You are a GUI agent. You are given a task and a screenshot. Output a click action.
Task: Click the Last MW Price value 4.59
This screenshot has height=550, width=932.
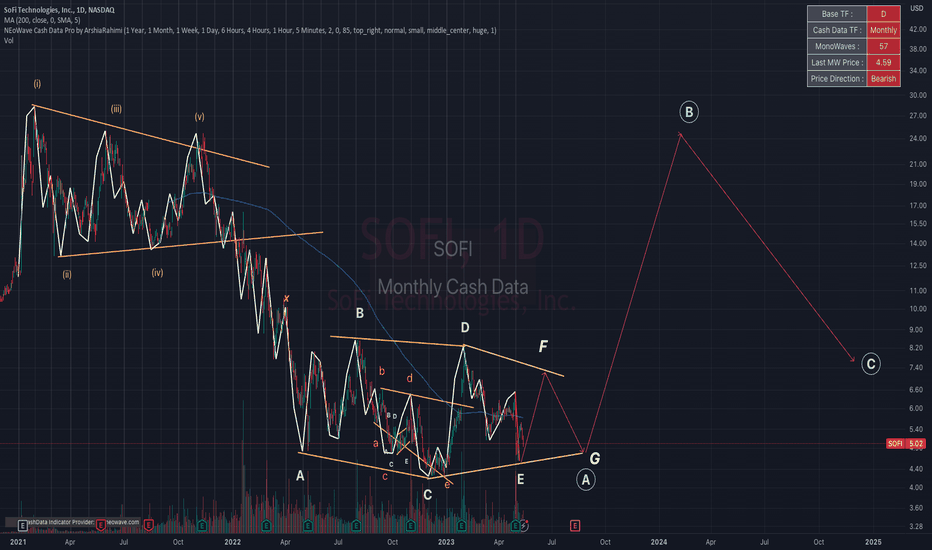[883, 62]
